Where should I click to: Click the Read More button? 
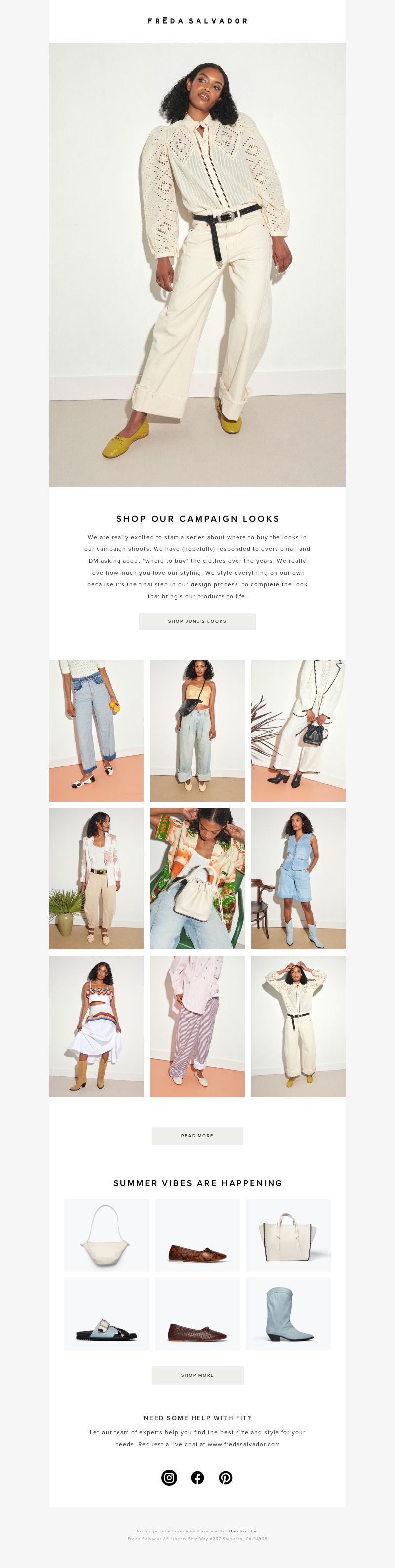(x=197, y=1136)
